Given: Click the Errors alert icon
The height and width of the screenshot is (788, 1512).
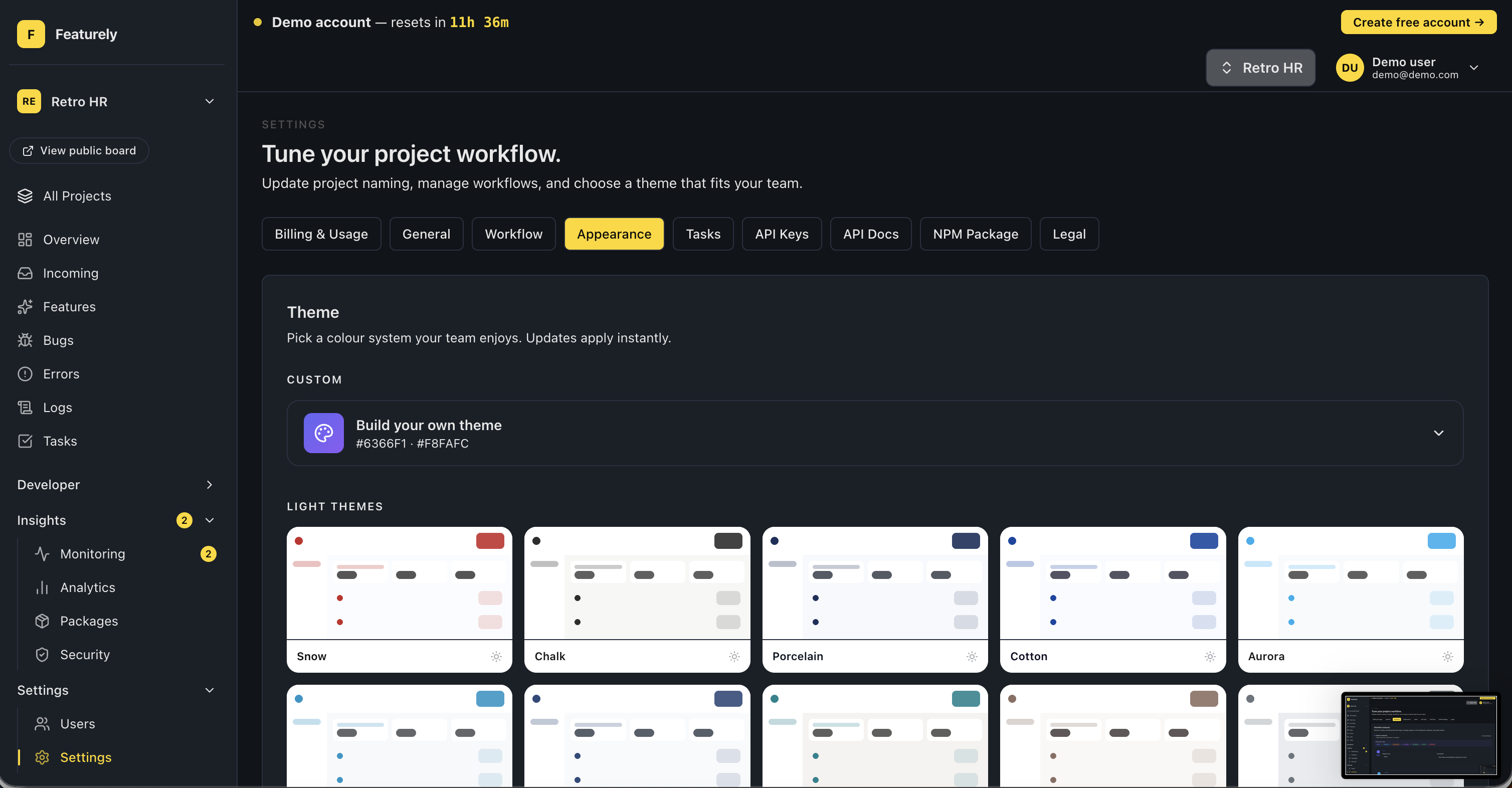Looking at the screenshot, I should click(x=25, y=374).
